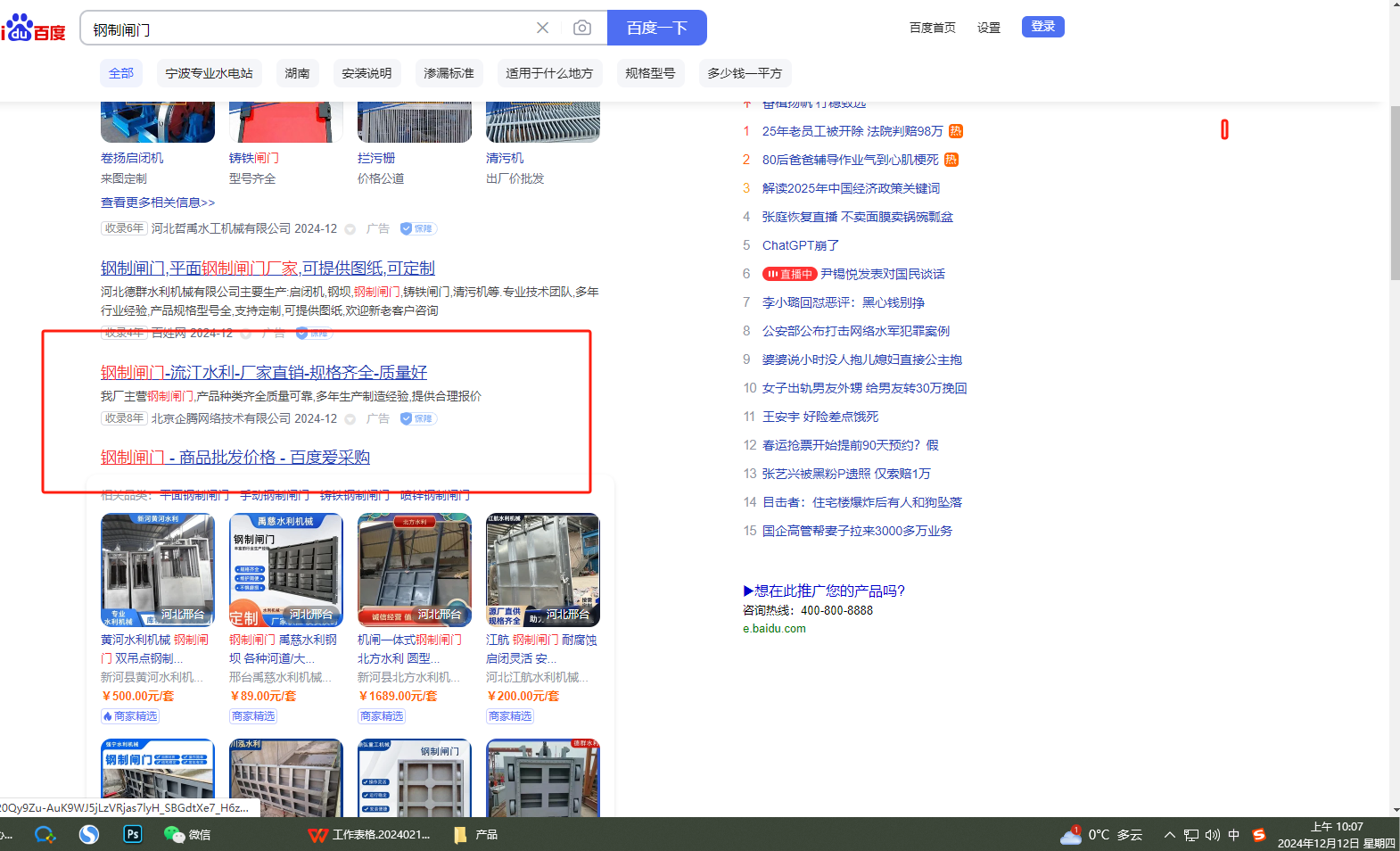The height and width of the screenshot is (851, 1400).
Task: Click the ¥1689.00元/套 price
Action: click(398, 697)
